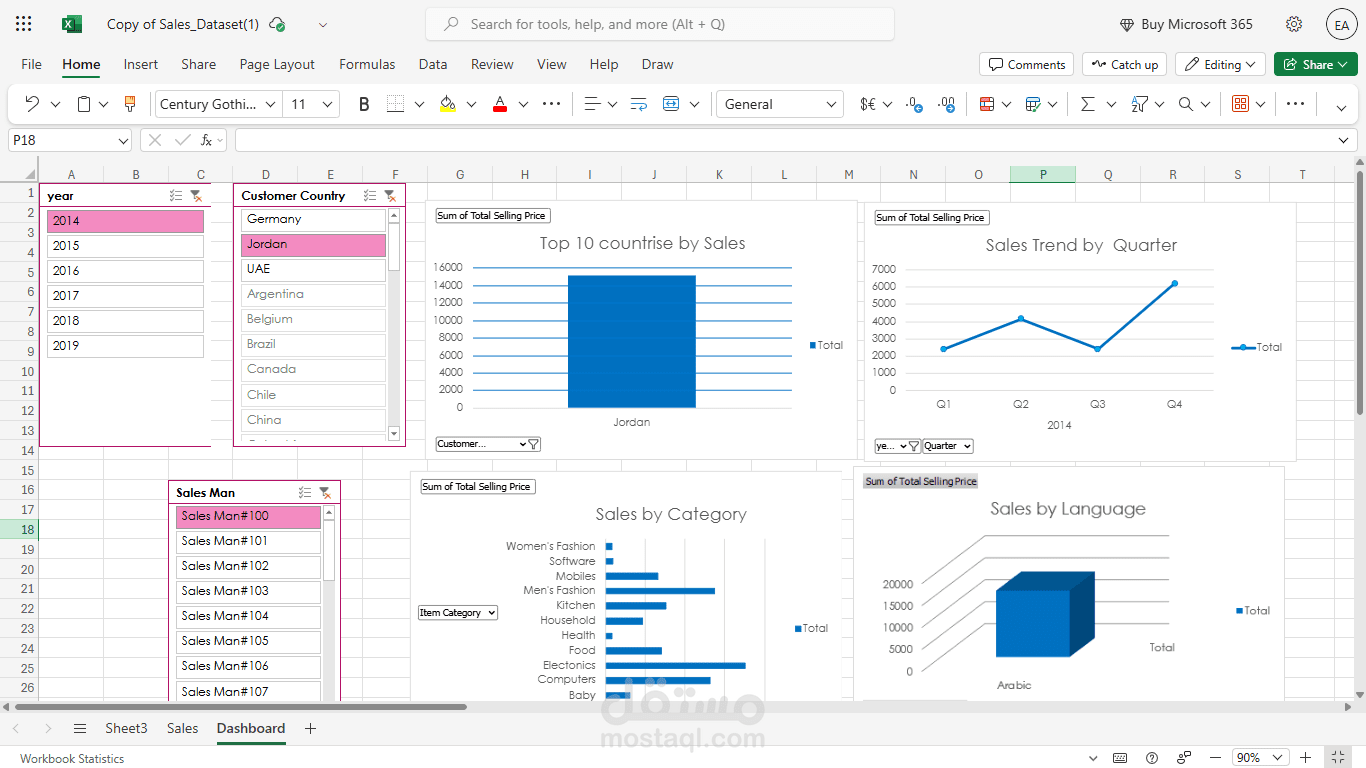
Task: Click the Catch up button
Action: click(x=1124, y=64)
